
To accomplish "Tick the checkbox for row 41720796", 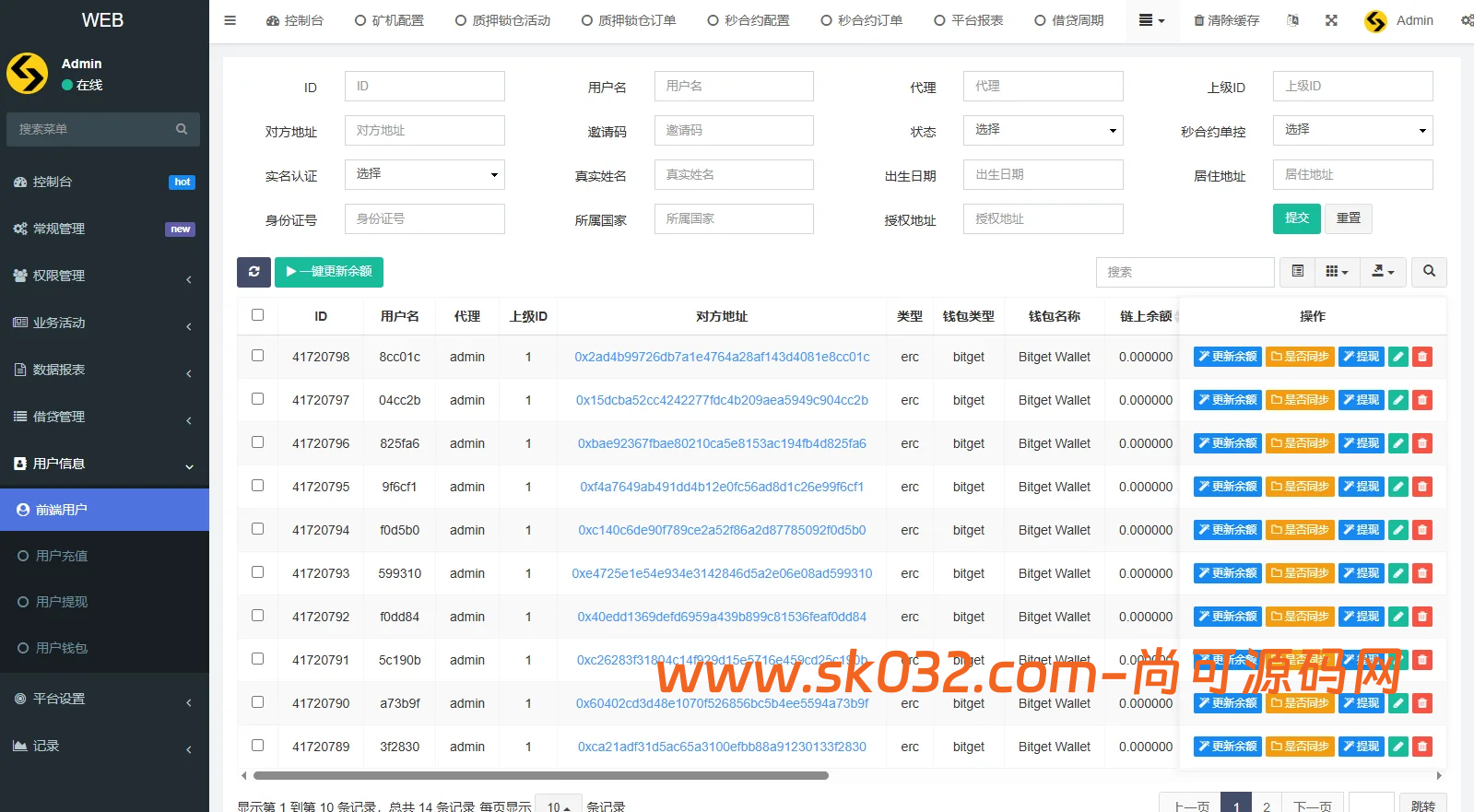I will coord(258,442).
